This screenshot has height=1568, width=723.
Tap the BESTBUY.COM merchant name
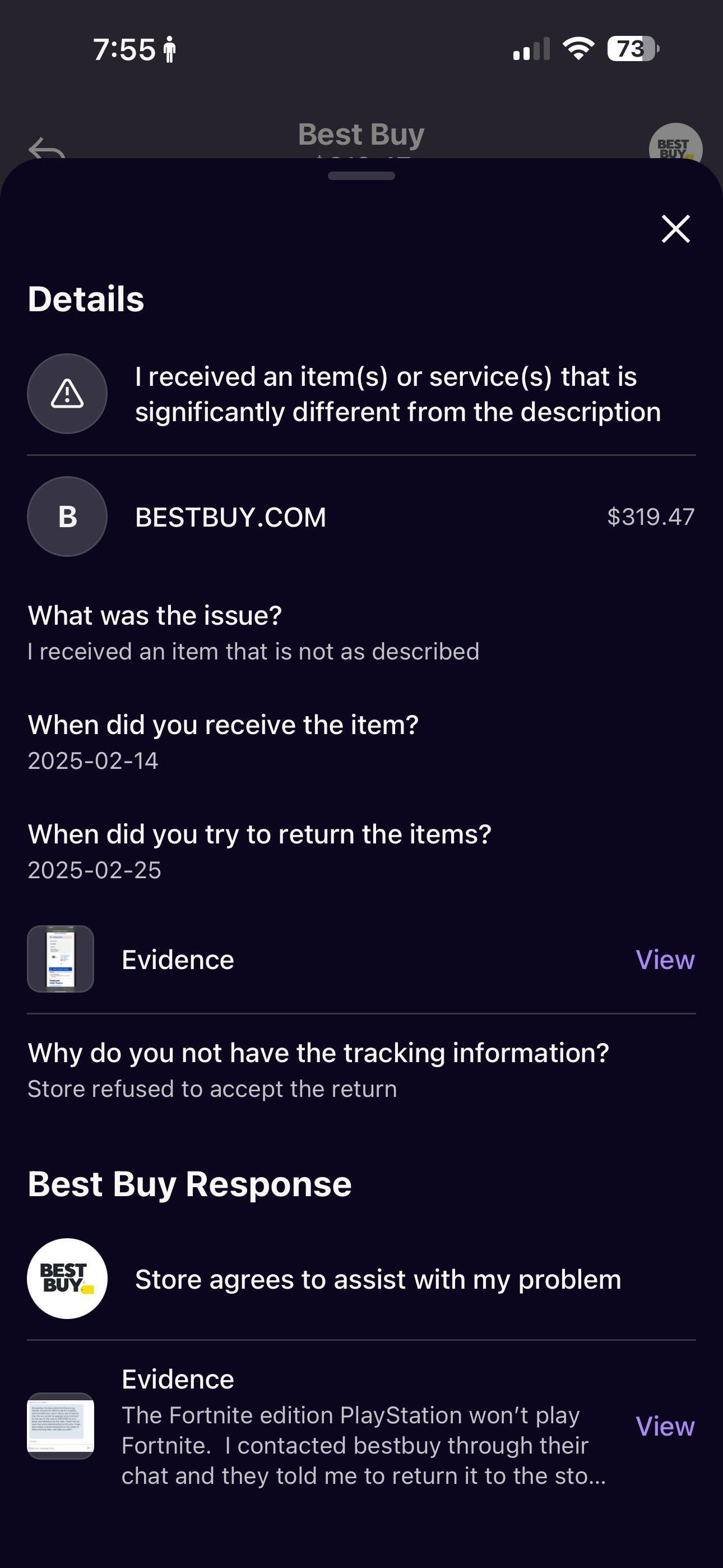[230, 518]
